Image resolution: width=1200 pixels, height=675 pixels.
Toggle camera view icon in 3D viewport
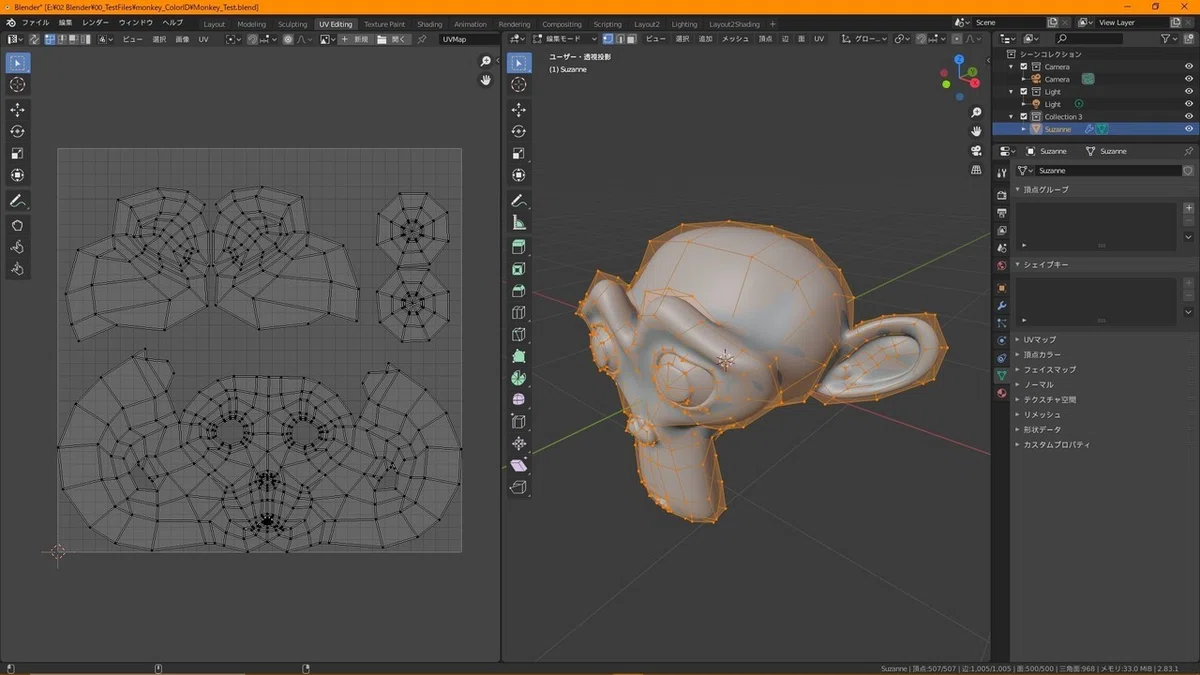click(x=976, y=151)
